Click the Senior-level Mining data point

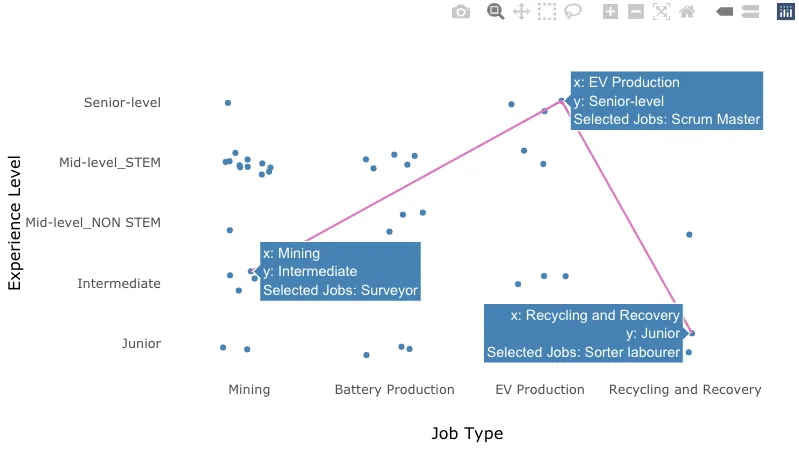tap(228, 103)
